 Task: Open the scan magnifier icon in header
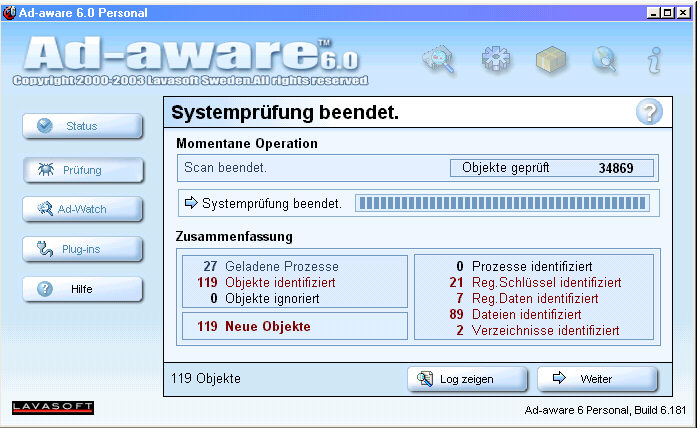click(x=439, y=59)
